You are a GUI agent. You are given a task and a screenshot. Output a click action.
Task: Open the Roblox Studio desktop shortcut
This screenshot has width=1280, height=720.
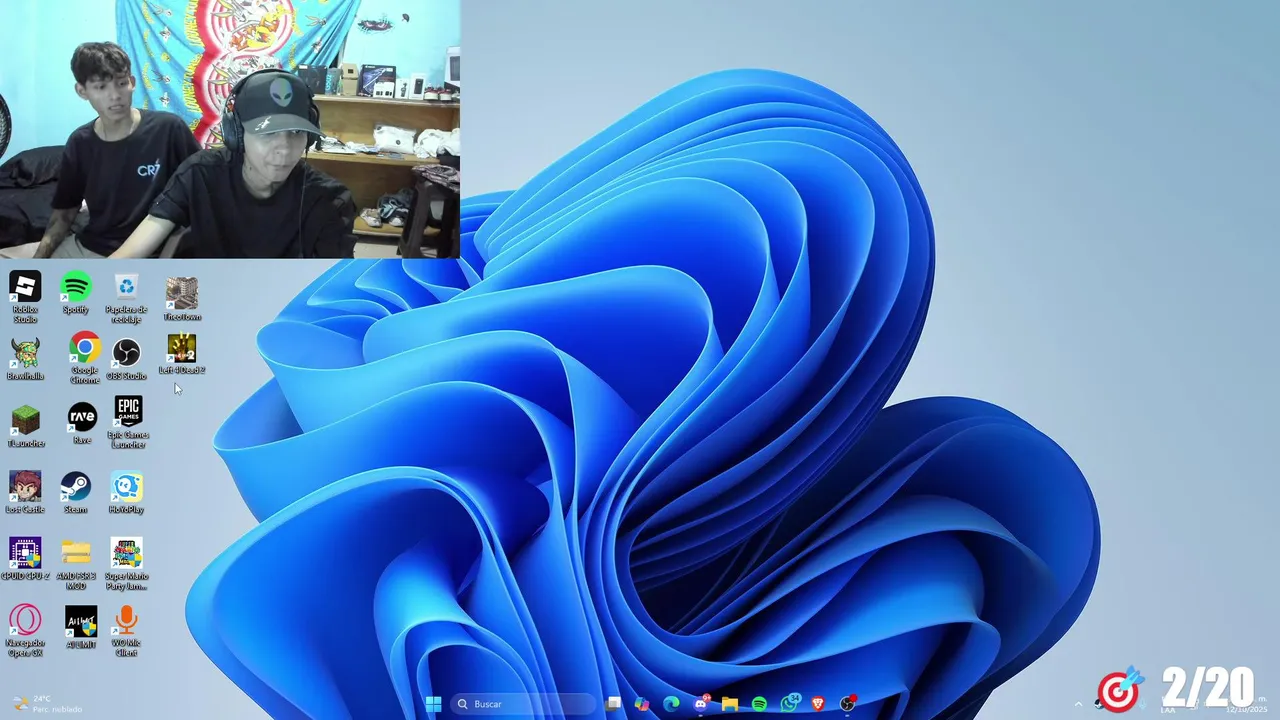pyautogui.click(x=25, y=297)
